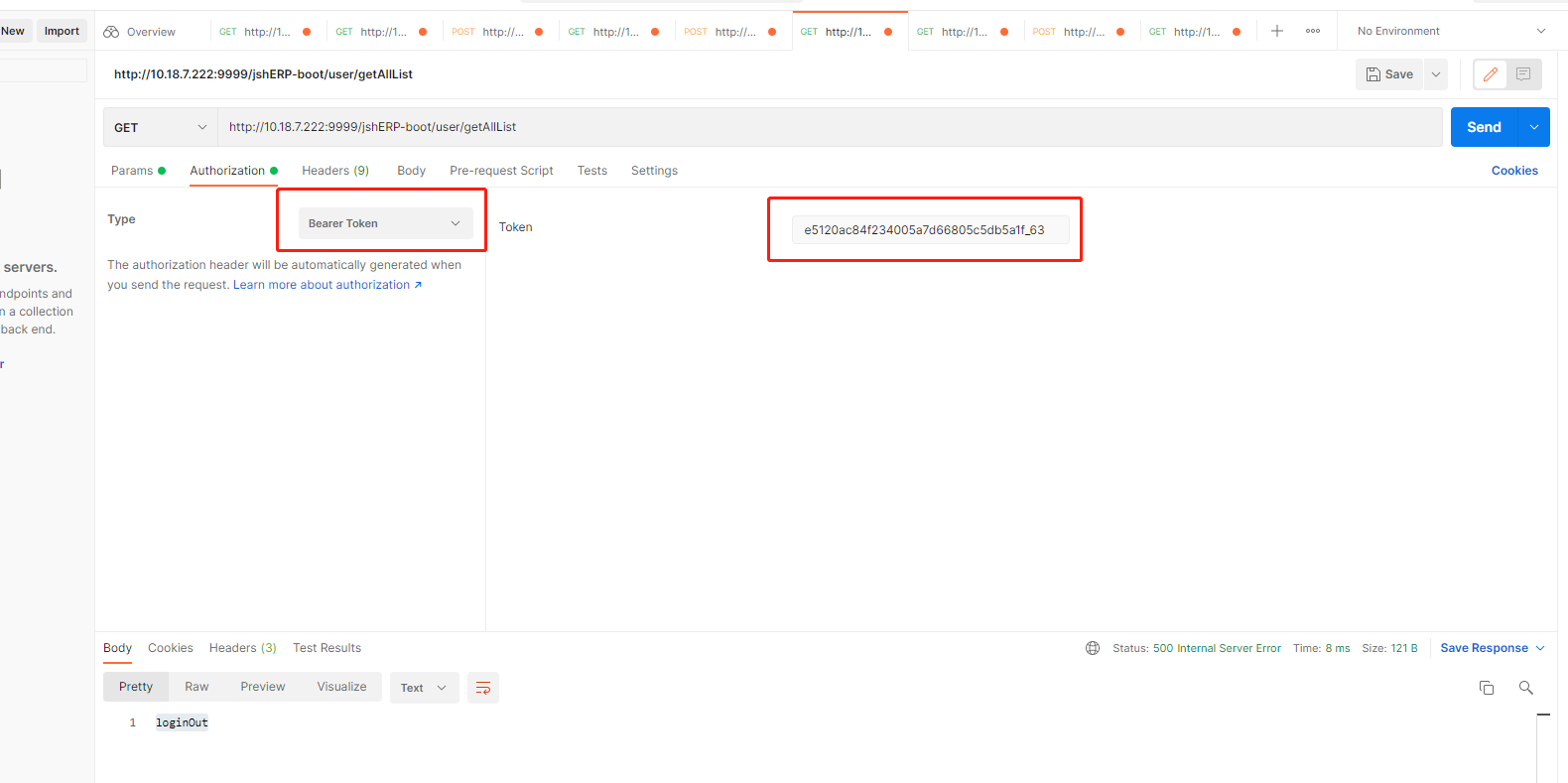Image resolution: width=1568 pixels, height=783 pixels.
Task: Click the pencil edit icon
Action: coord(1491,74)
